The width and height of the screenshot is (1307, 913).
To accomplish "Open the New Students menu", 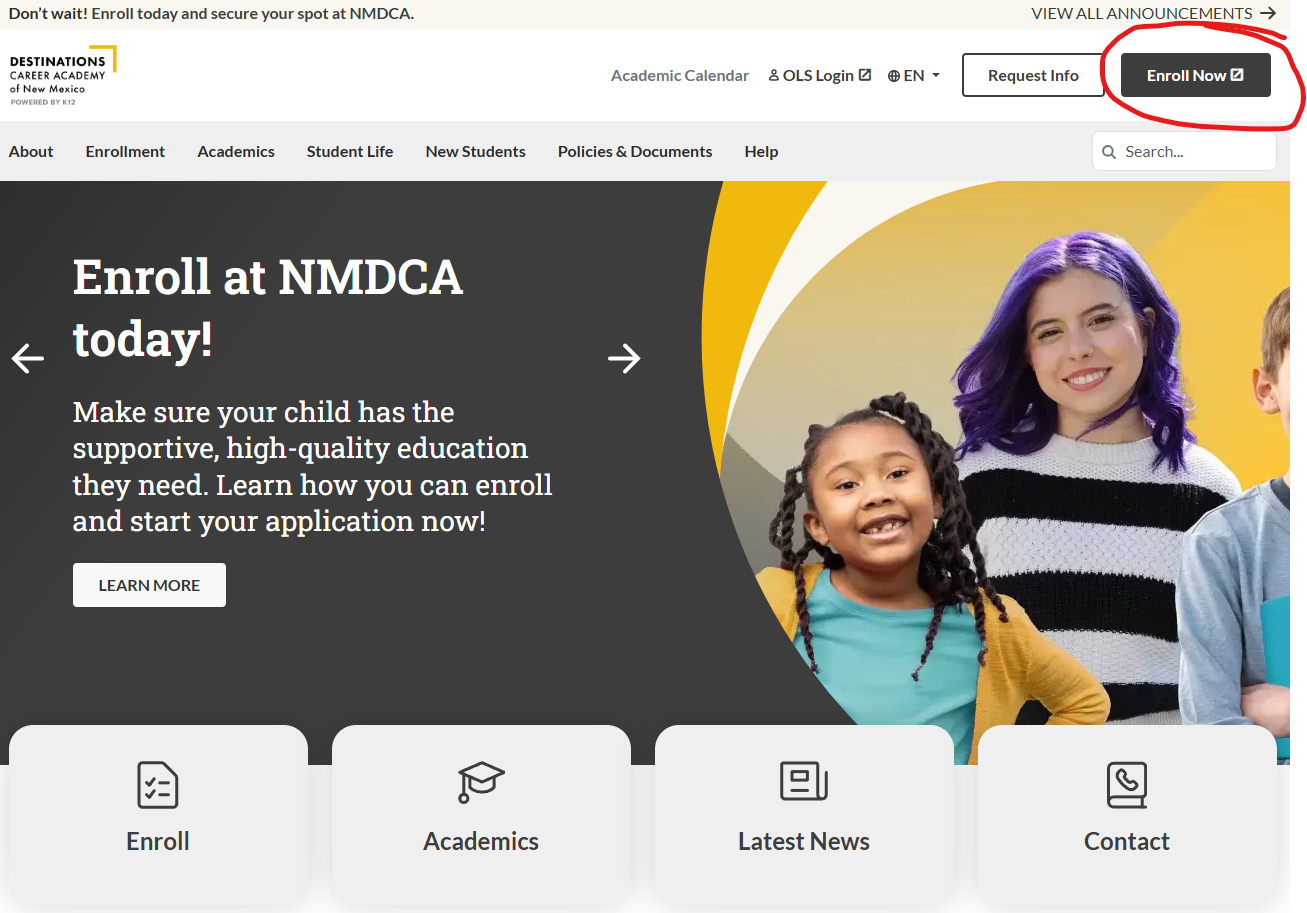I will [476, 152].
